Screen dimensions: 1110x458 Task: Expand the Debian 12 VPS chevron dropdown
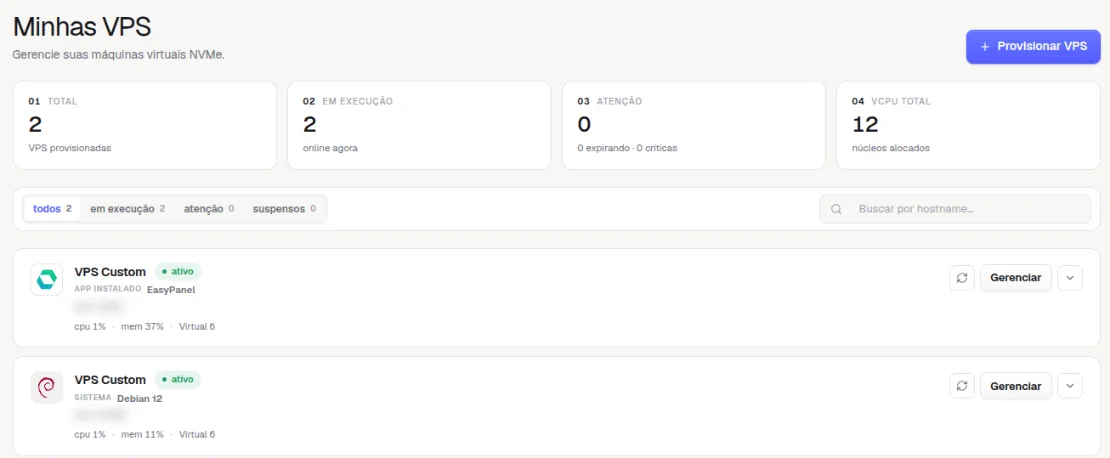1070,386
